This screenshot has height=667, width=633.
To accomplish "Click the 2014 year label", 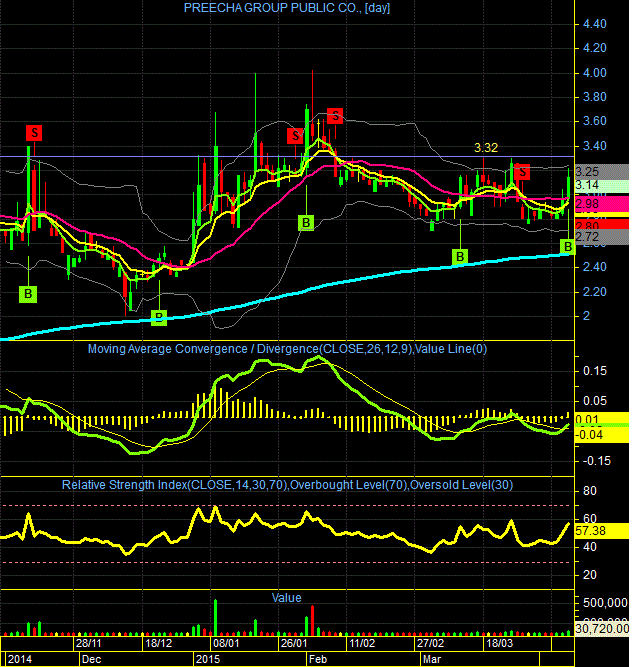I will coord(20,659).
